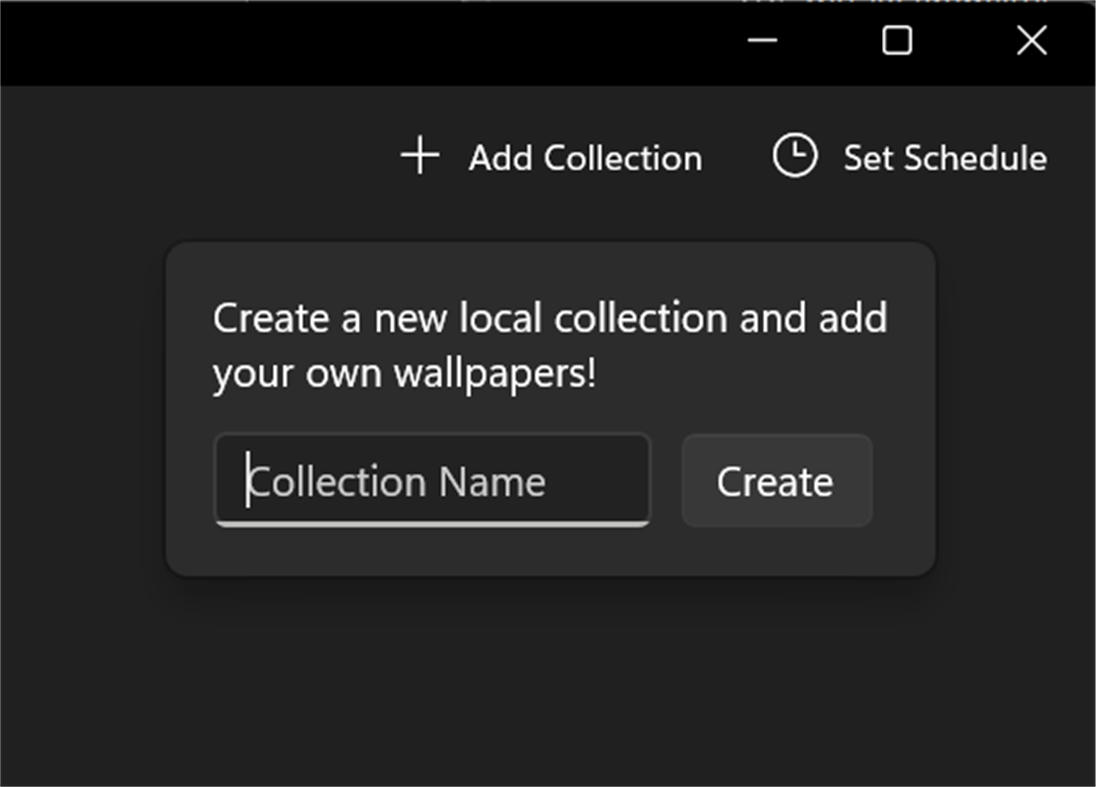Select the plus symbol to start a new collection
This screenshot has height=787, width=1096.
[419, 157]
